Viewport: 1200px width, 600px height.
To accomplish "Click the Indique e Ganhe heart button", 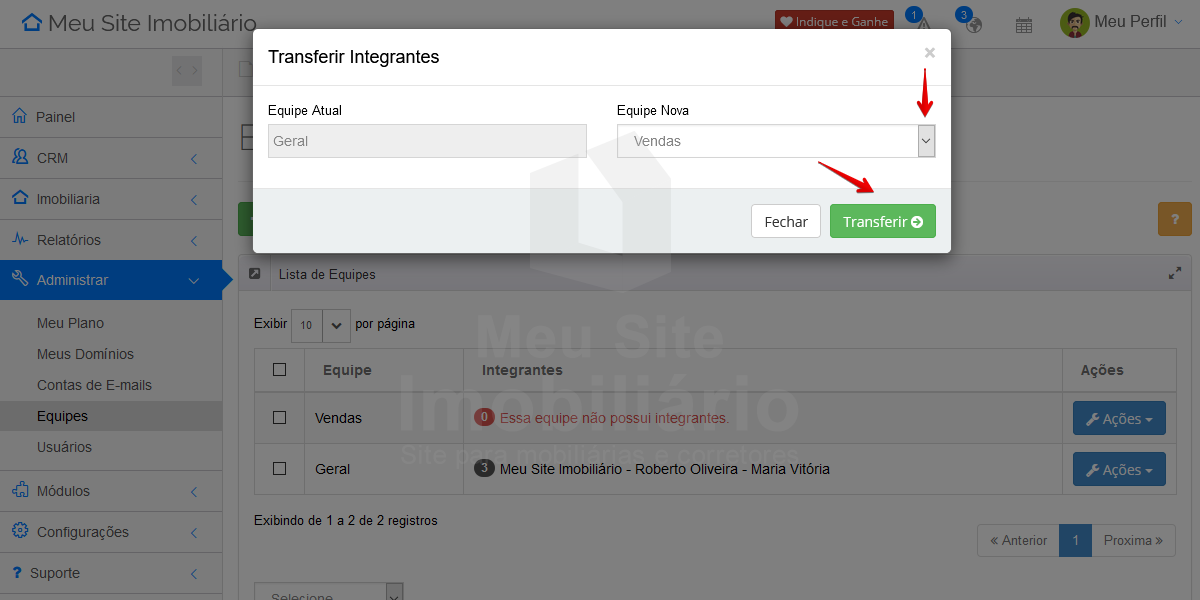I will click(833, 22).
